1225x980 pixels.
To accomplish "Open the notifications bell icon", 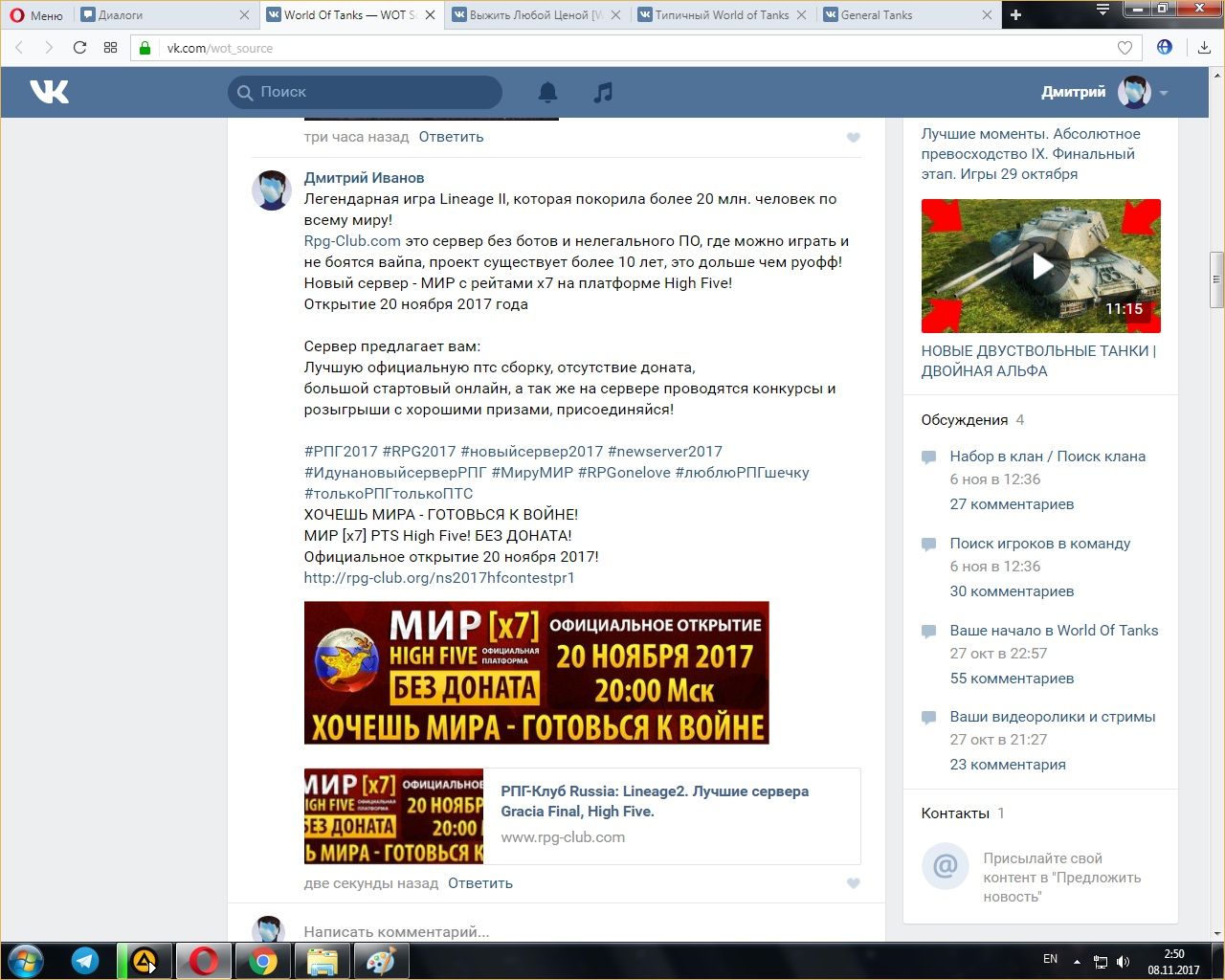I will (x=547, y=92).
